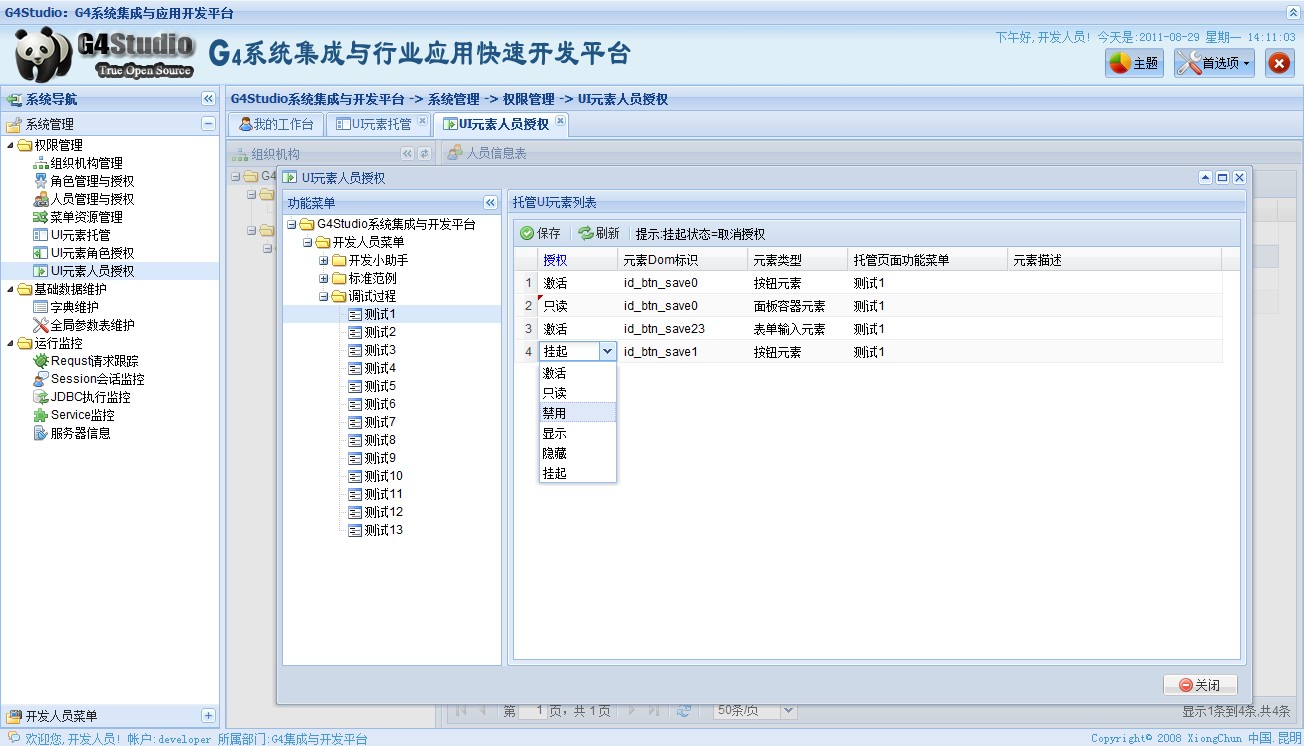The width and height of the screenshot is (1304, 746).
Task: Click the red exit icon in header
Action: click(1279, 63)
